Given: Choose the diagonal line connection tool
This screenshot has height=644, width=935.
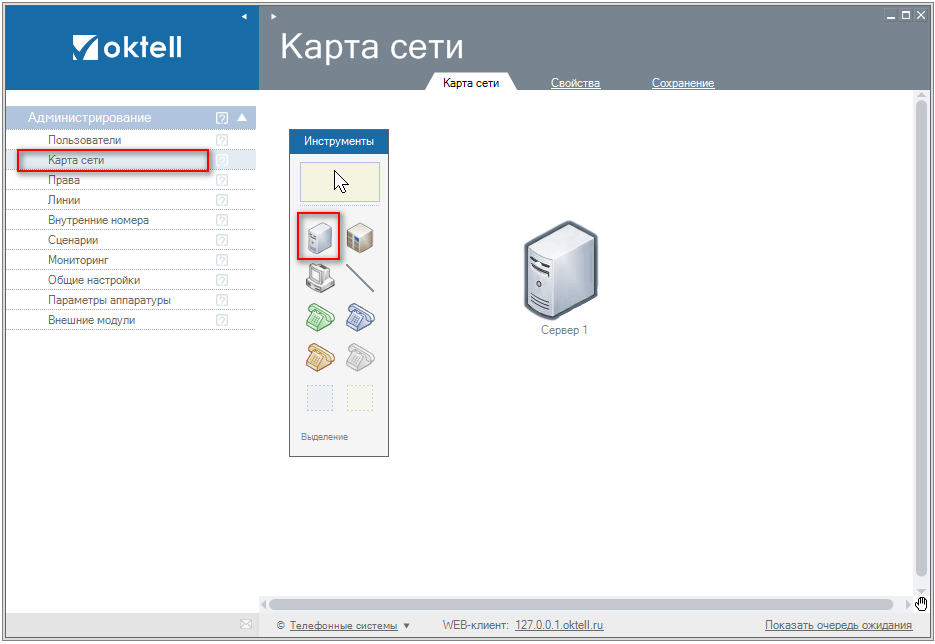Looking at the screenshot, I should [x=360, y=277].
